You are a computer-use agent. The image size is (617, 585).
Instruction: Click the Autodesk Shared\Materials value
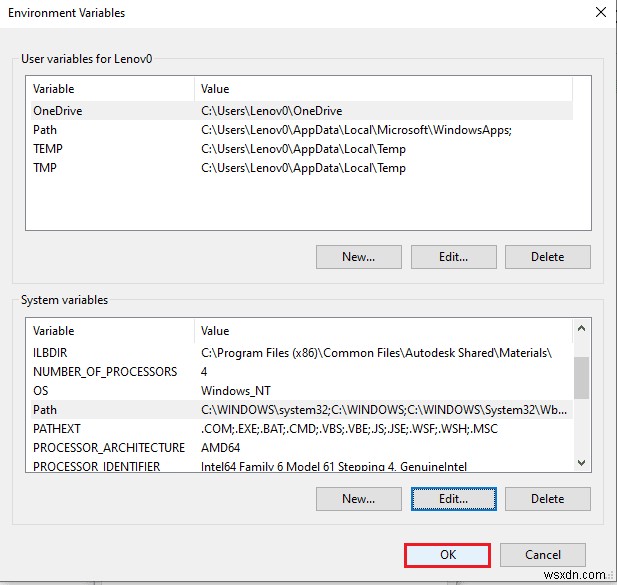point(376,353)
